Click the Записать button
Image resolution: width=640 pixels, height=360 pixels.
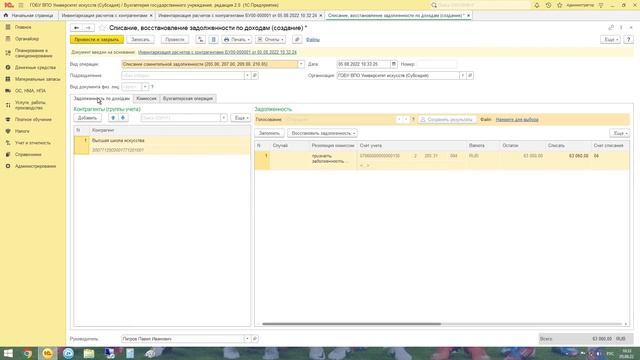140,40
